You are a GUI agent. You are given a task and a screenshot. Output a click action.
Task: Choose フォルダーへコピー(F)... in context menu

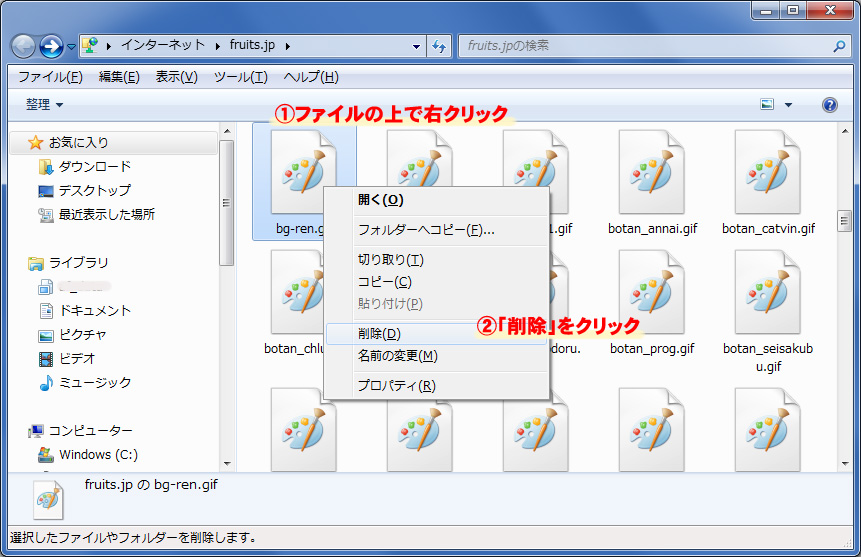437,230
